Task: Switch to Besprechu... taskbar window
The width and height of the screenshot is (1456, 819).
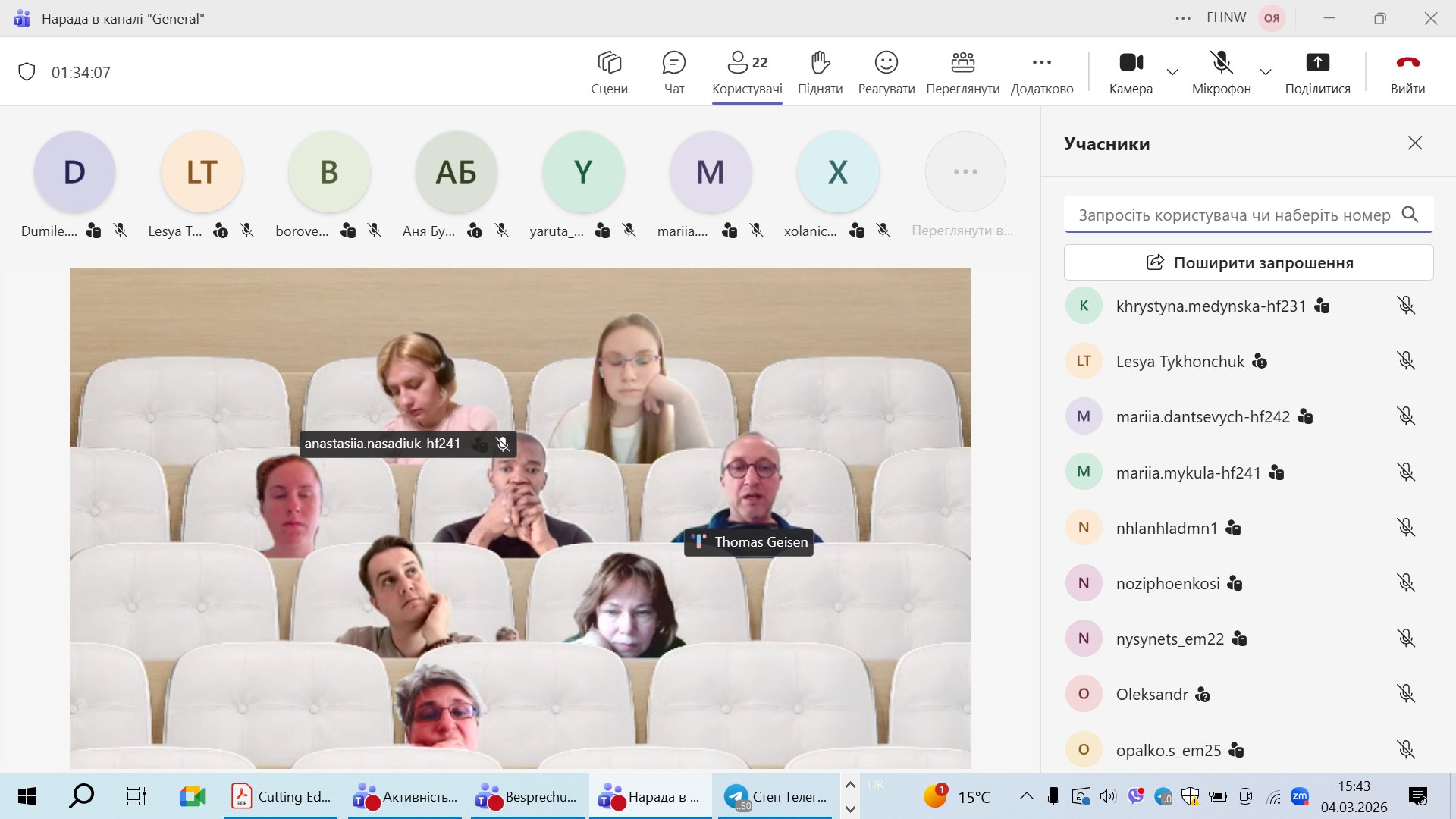Action: [x=528, y=796]
